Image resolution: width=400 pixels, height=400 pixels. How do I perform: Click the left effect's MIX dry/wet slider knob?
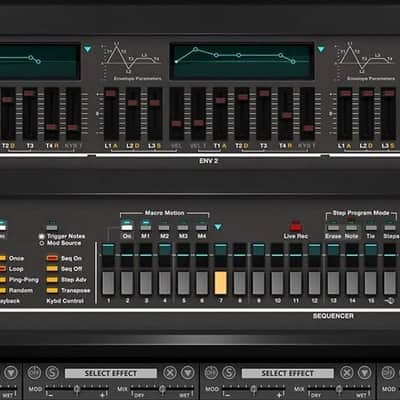coord(162,389)
